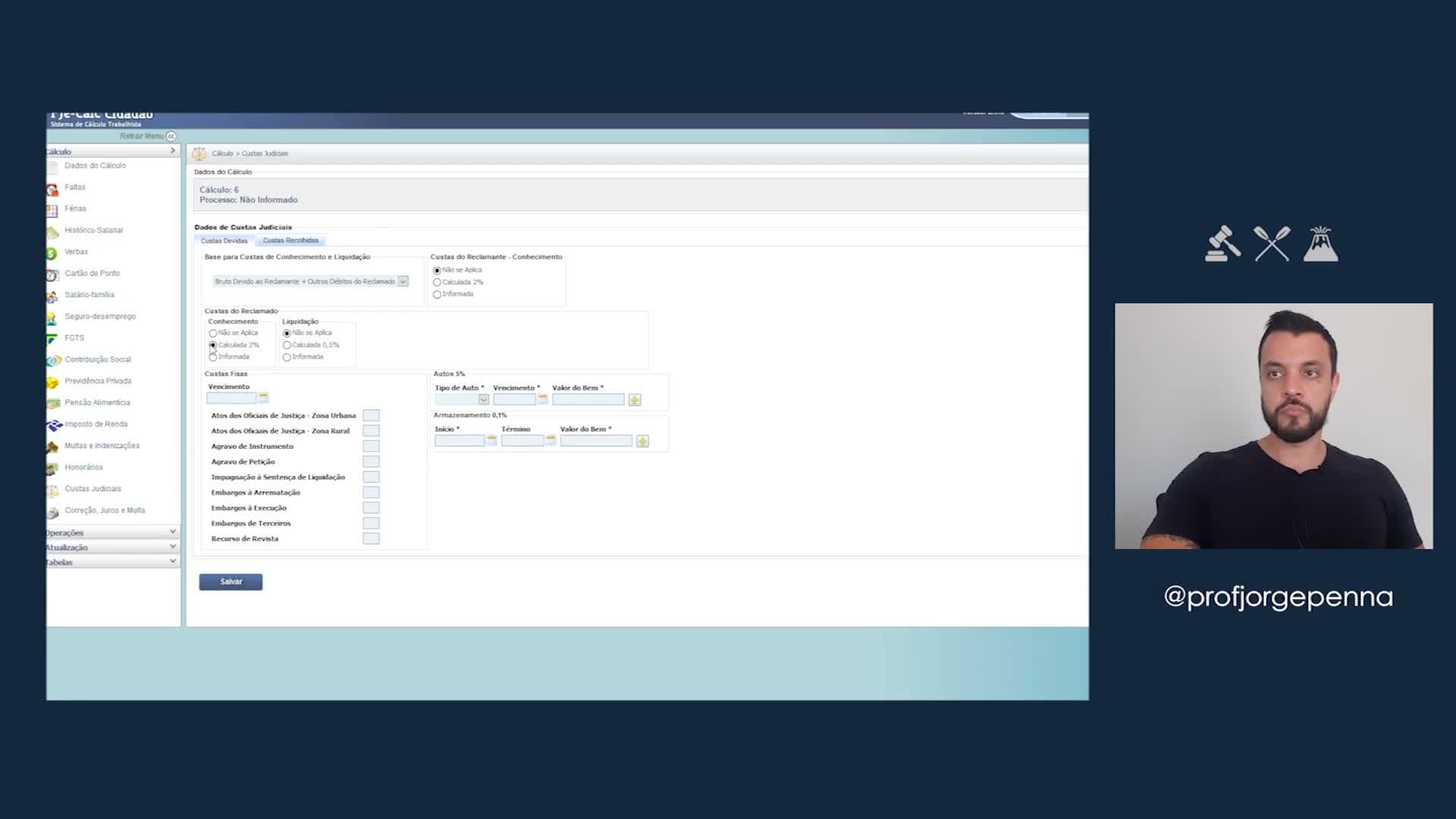Click Embargos de Terceiros quantity field
1456x819 pixels.
click(x=371, y=523)
